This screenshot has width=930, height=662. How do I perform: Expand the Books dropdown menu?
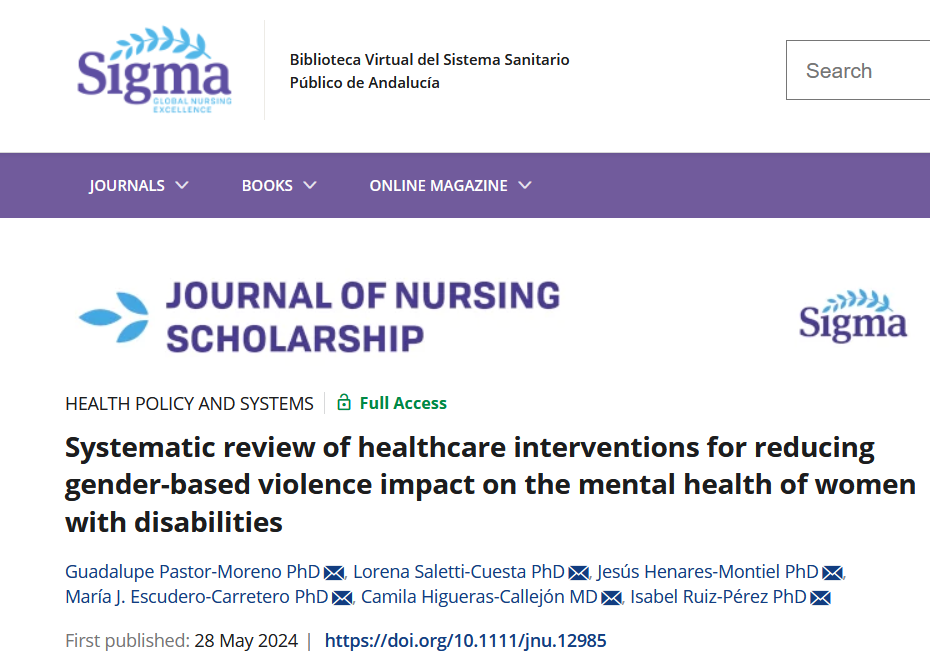[x=279, y=185]
